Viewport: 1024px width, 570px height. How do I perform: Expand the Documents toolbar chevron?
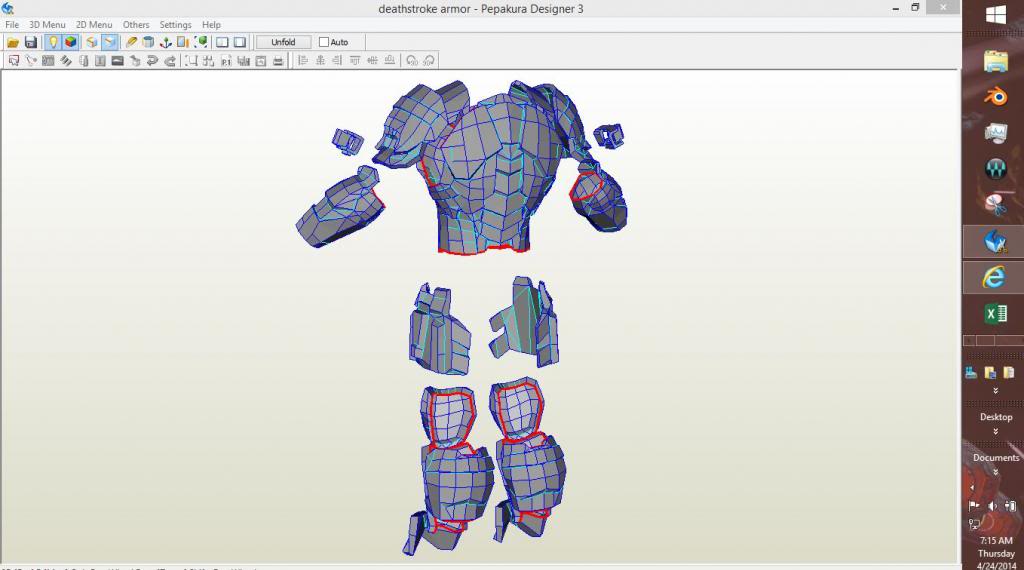tap(995, 472)
